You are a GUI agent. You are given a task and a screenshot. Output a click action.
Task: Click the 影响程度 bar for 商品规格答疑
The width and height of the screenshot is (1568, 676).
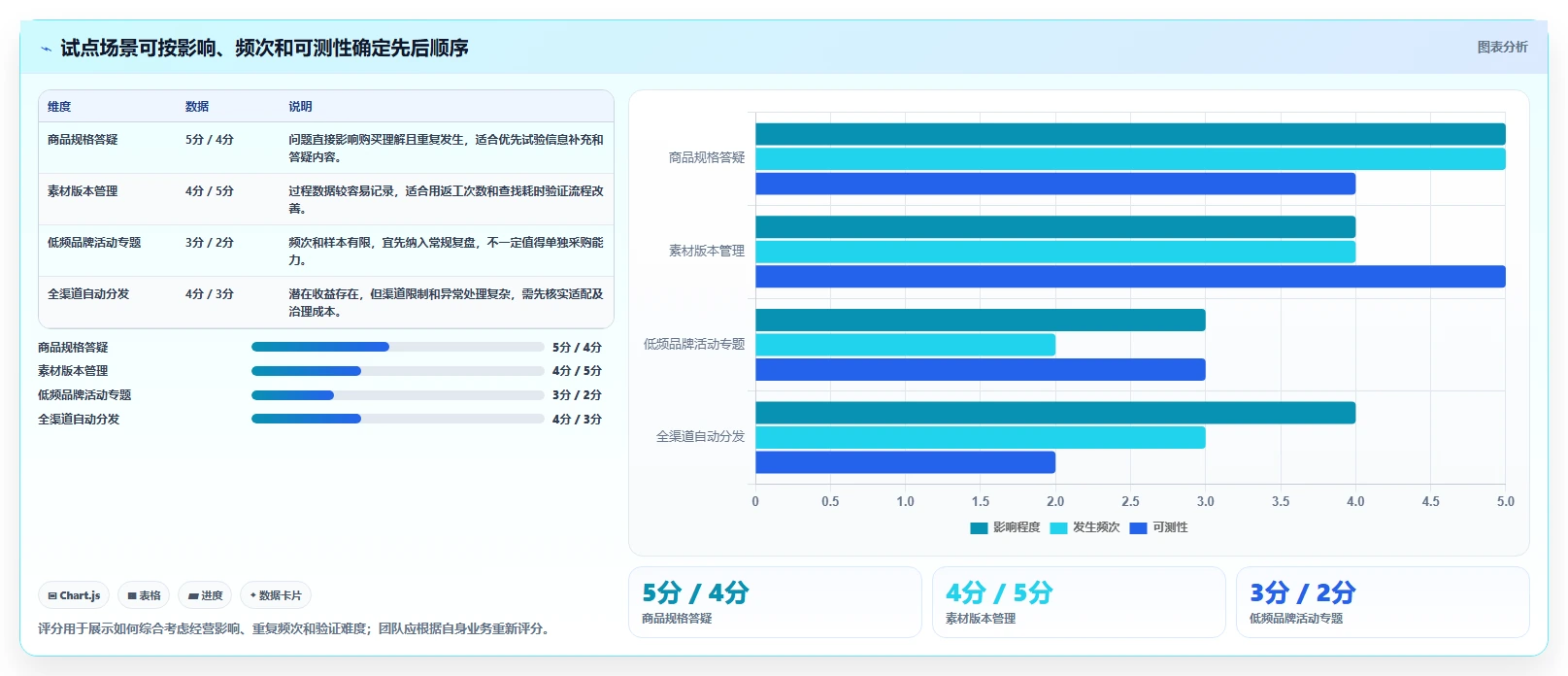(1130, 134)
